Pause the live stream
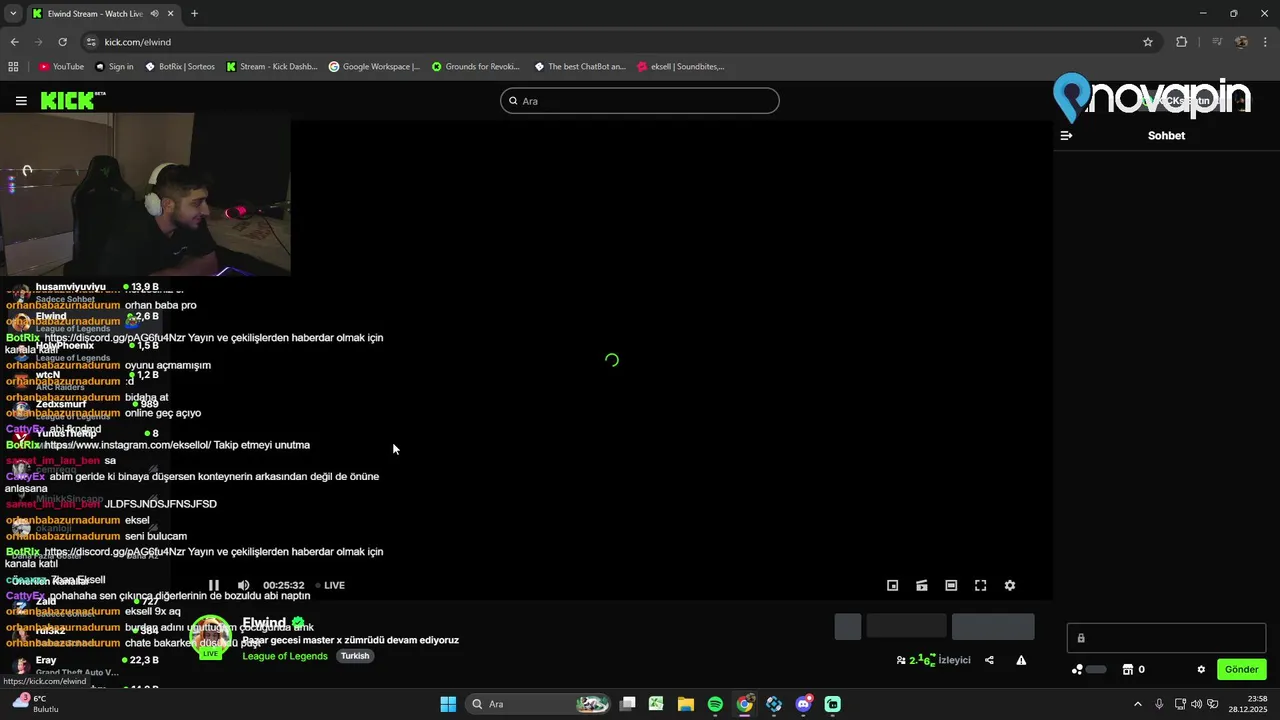This screenshot has height=720, width=1280. click(x=213, y=586)
